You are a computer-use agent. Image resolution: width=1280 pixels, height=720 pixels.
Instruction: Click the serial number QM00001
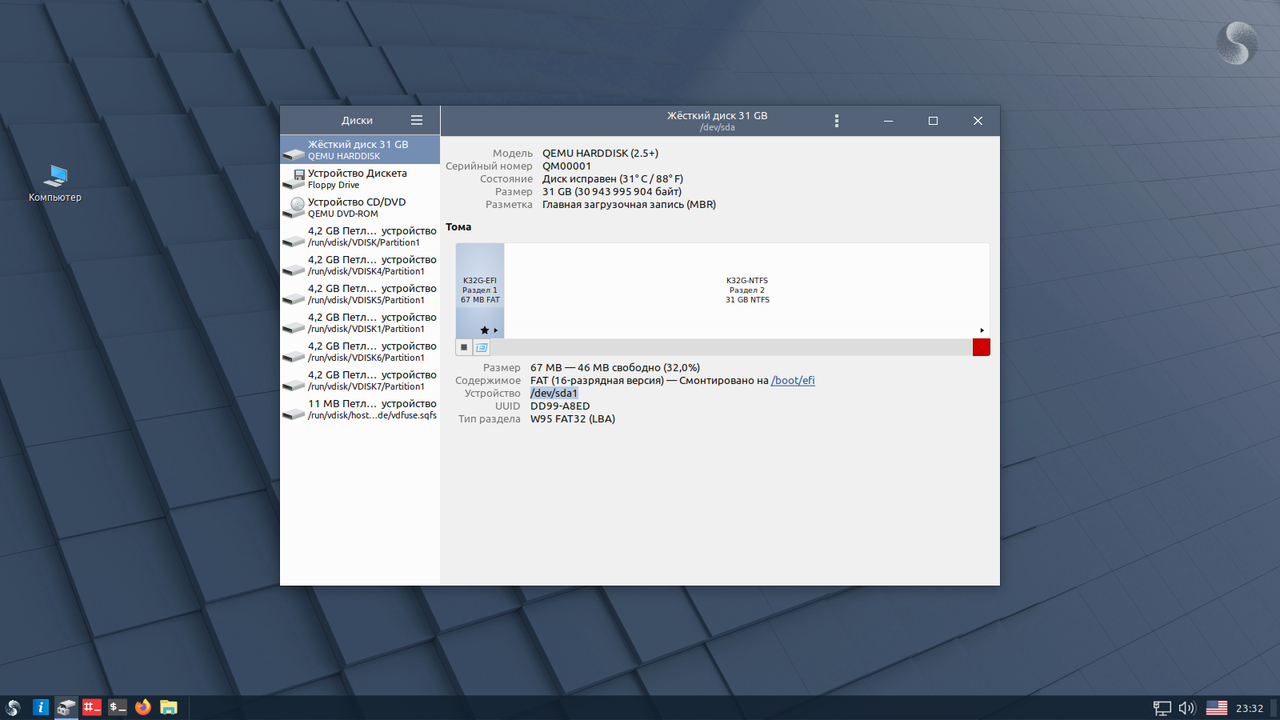click(567, 166)
